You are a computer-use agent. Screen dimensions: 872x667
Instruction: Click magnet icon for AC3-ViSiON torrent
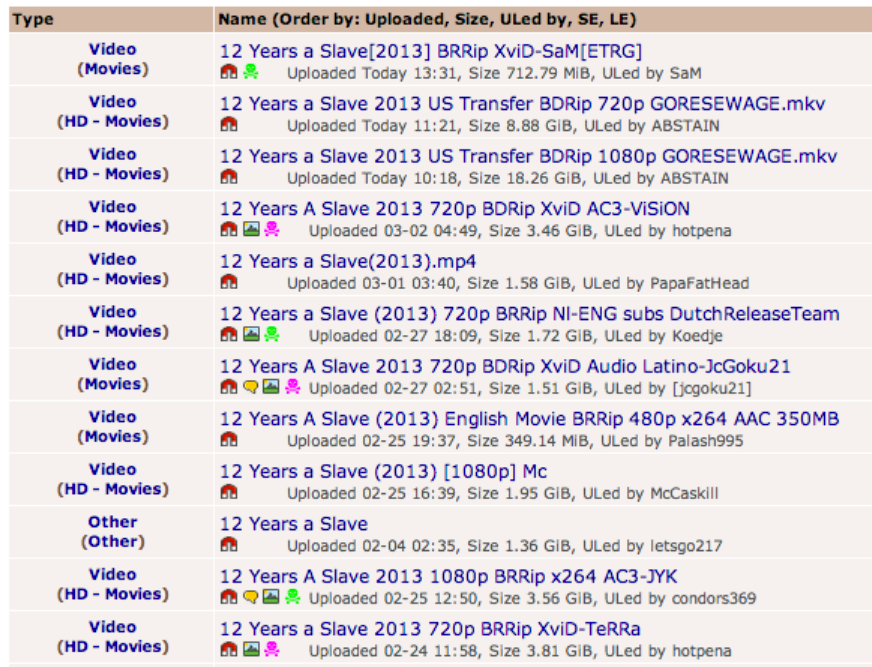(229, 229)
